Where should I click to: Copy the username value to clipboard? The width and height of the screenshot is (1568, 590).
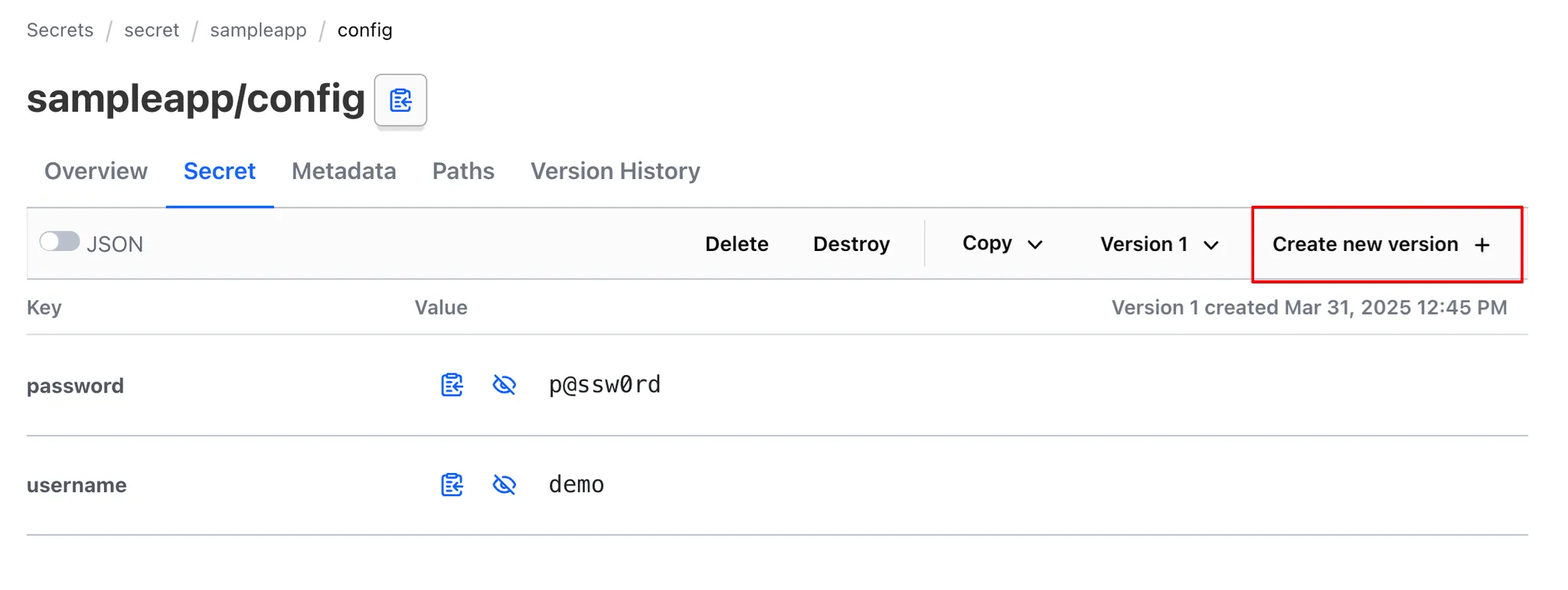452,484
